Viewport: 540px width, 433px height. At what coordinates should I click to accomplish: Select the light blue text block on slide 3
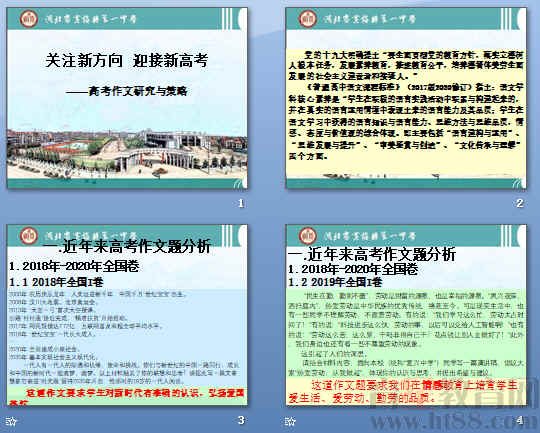[x=127, y=338]
